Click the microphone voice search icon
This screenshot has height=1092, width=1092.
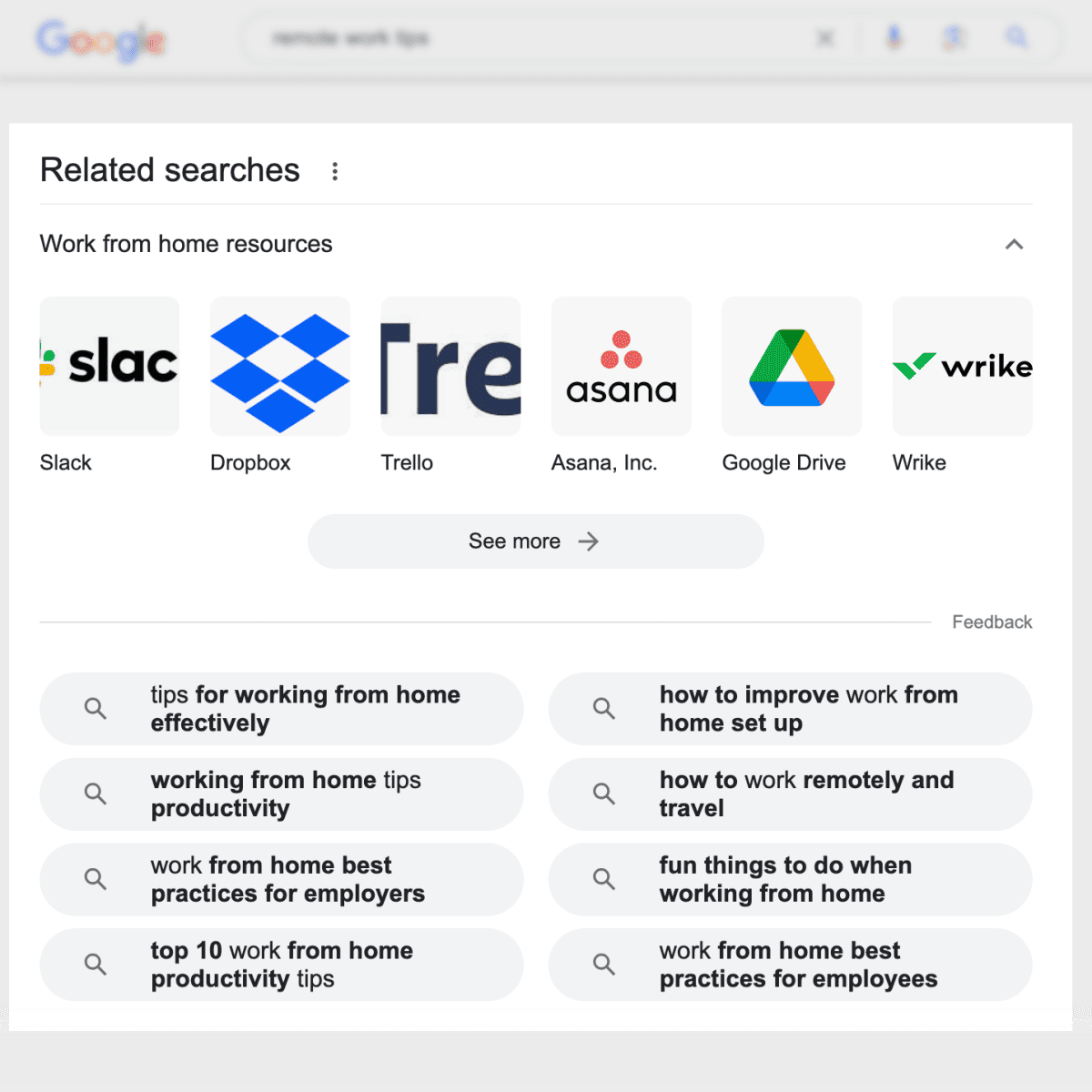tap(894, 38)
